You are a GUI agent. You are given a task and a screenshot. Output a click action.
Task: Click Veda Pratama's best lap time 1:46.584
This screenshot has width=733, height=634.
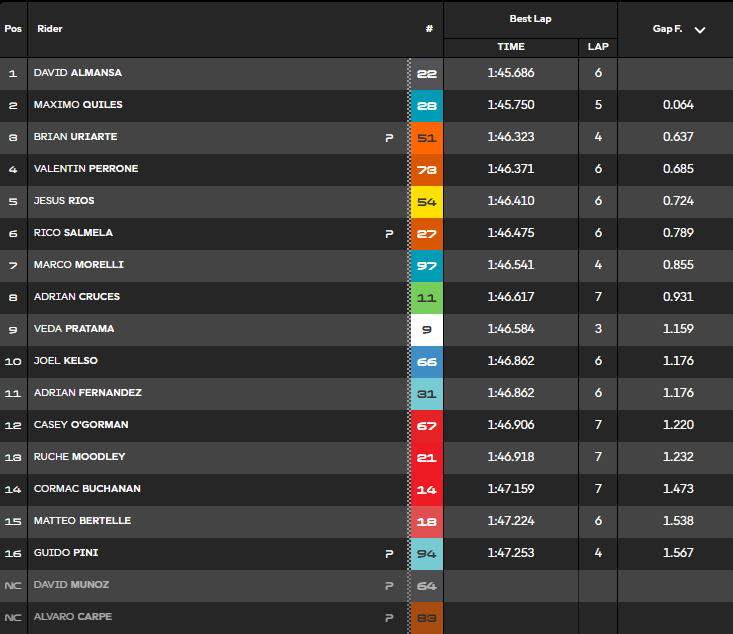click(x=511, y=329)
